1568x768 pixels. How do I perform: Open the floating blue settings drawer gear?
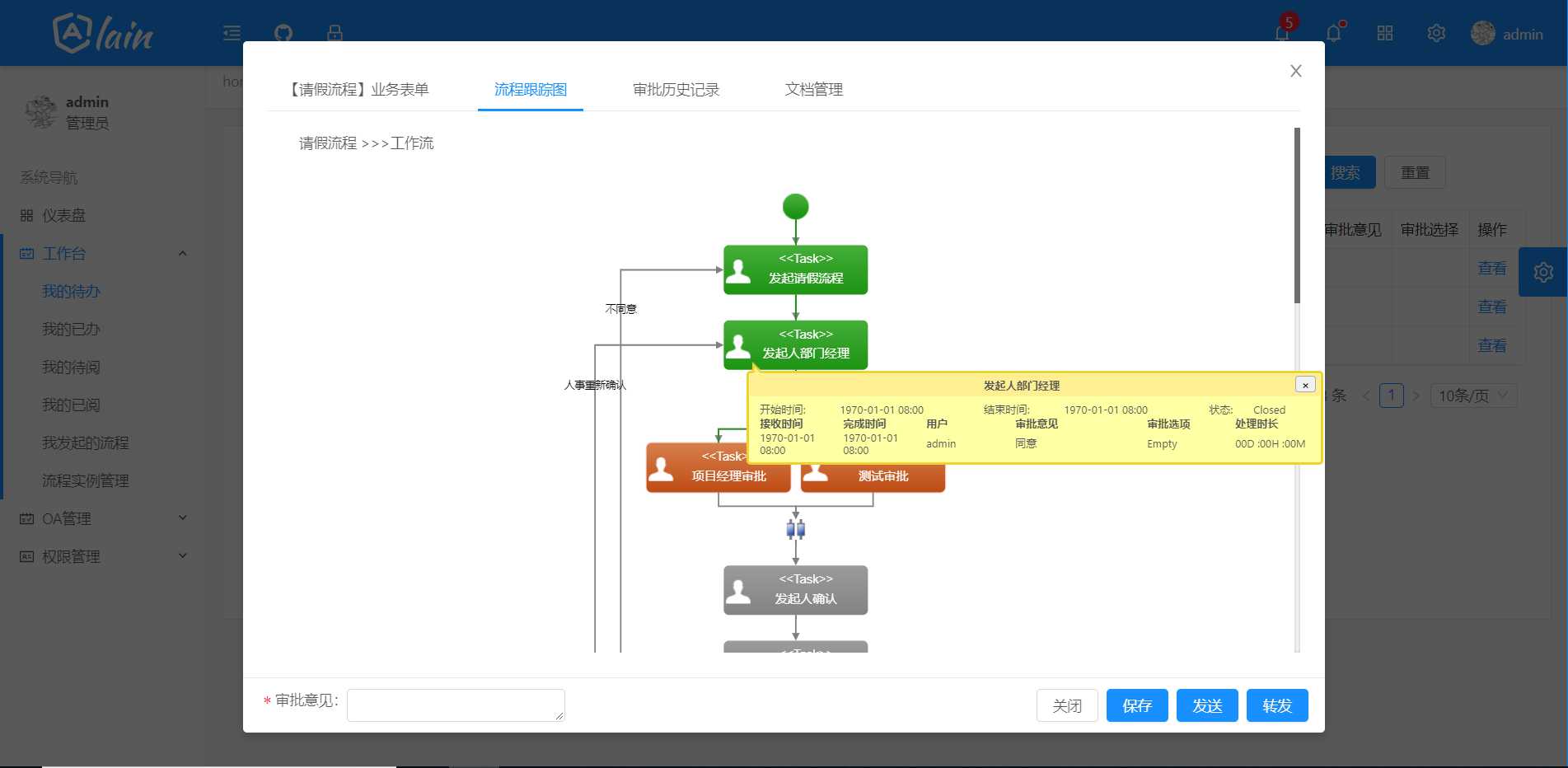1543,272
